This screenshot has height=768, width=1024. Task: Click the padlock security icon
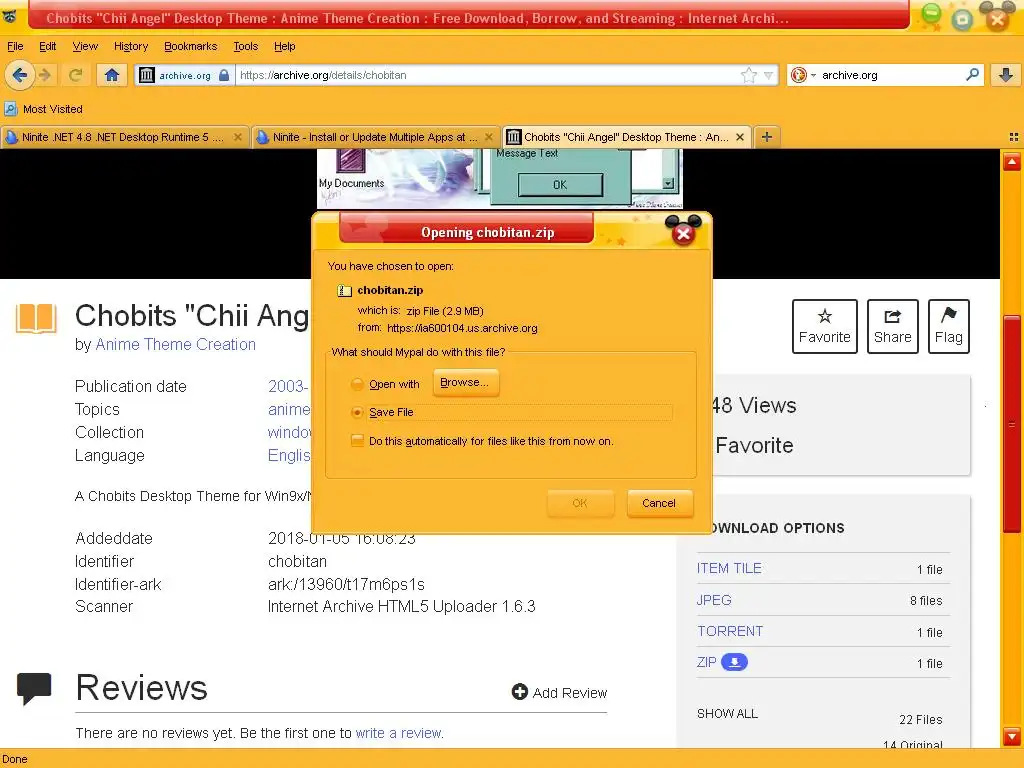(x=224, y=75)
